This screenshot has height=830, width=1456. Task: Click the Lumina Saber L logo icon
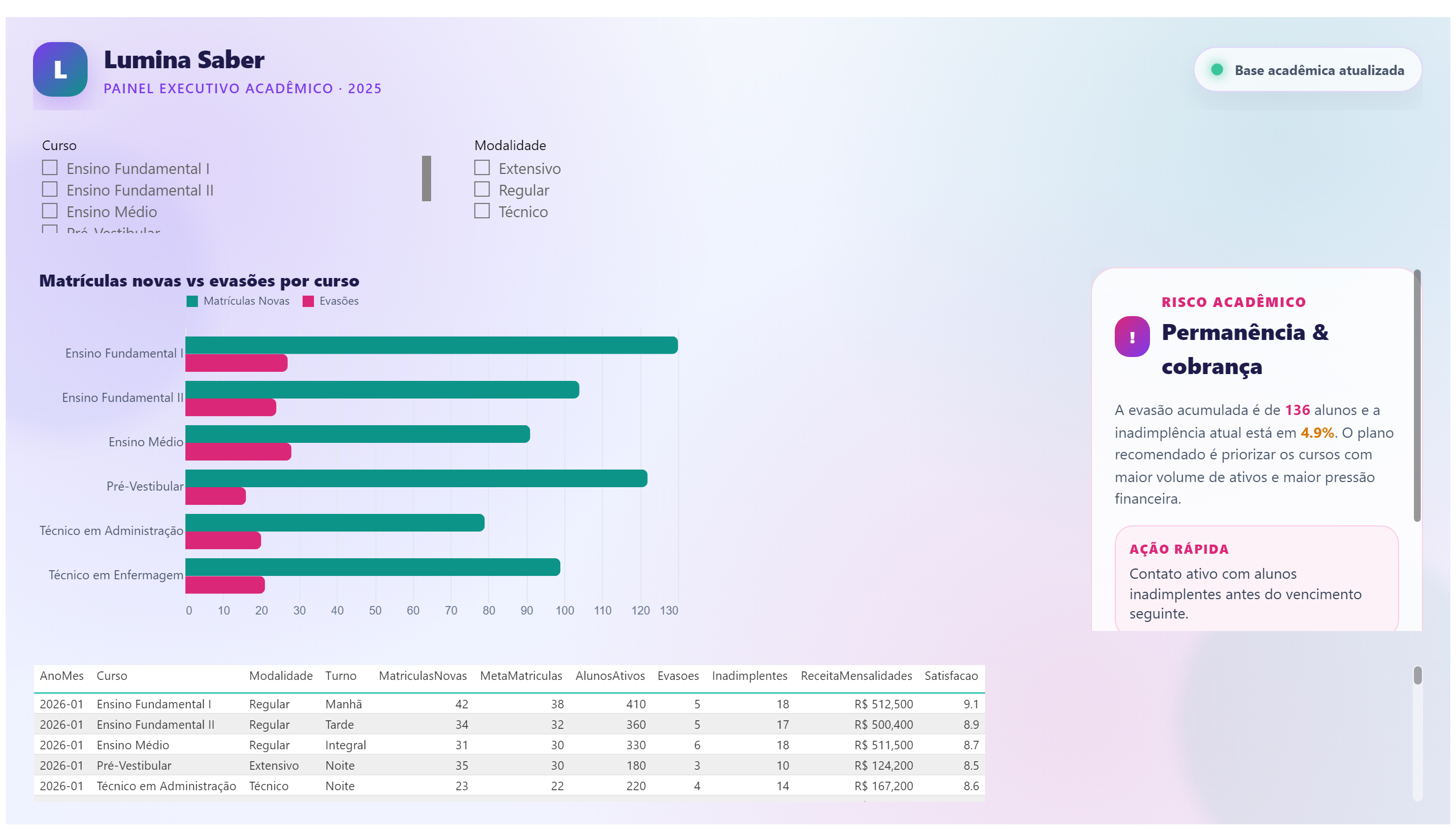tap(60, 69)
